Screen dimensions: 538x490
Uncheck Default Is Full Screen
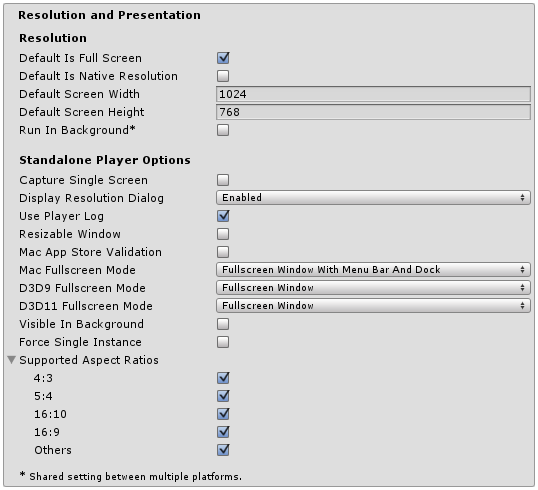[223, 58]
